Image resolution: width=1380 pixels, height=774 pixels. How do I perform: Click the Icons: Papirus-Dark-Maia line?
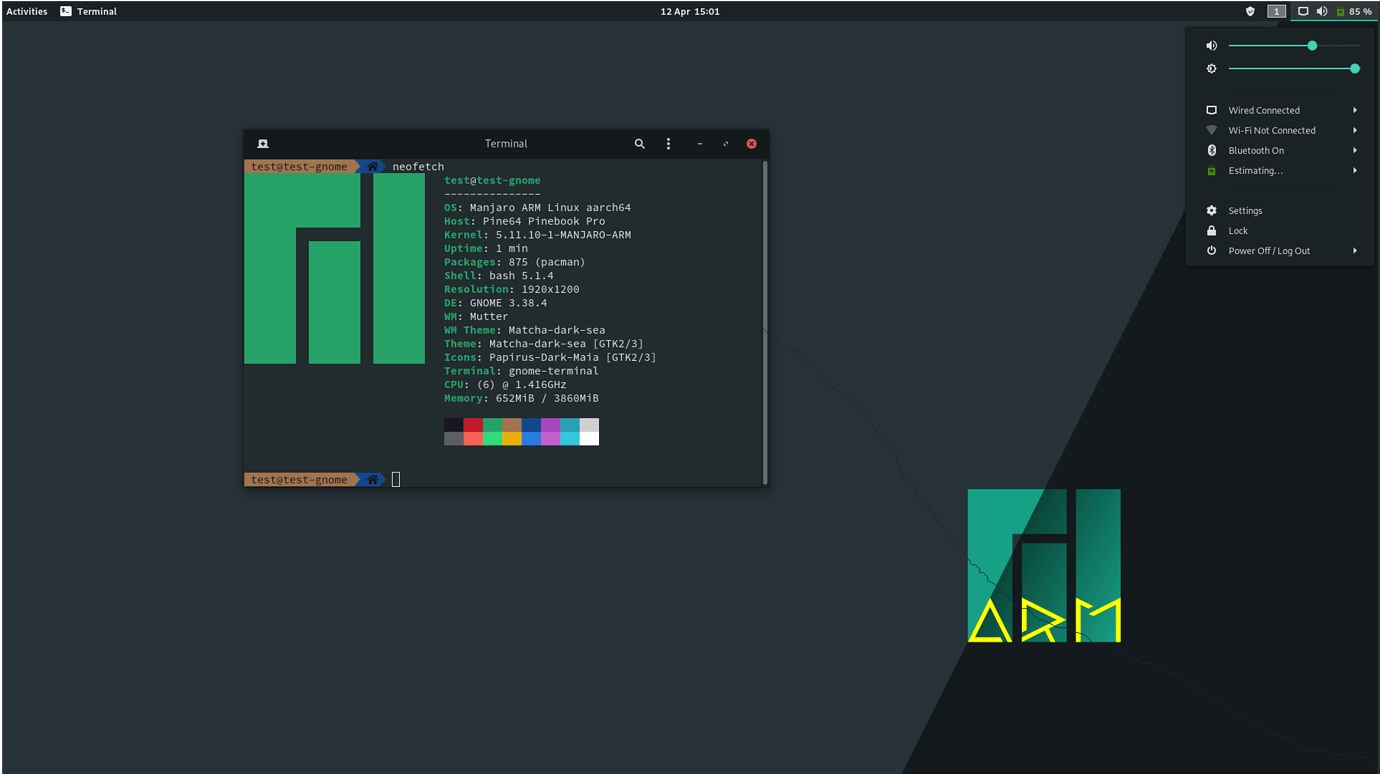tap(550, 357)
